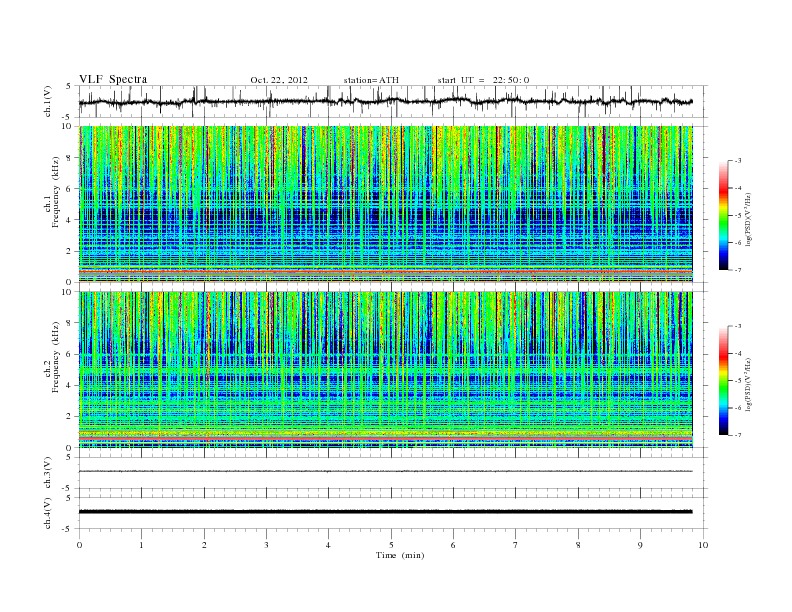This screenshot has width=792, height=612.
Task: Click the "10" kHz tick of ch.1 spectrogram
Action: (x=68, y=126)
